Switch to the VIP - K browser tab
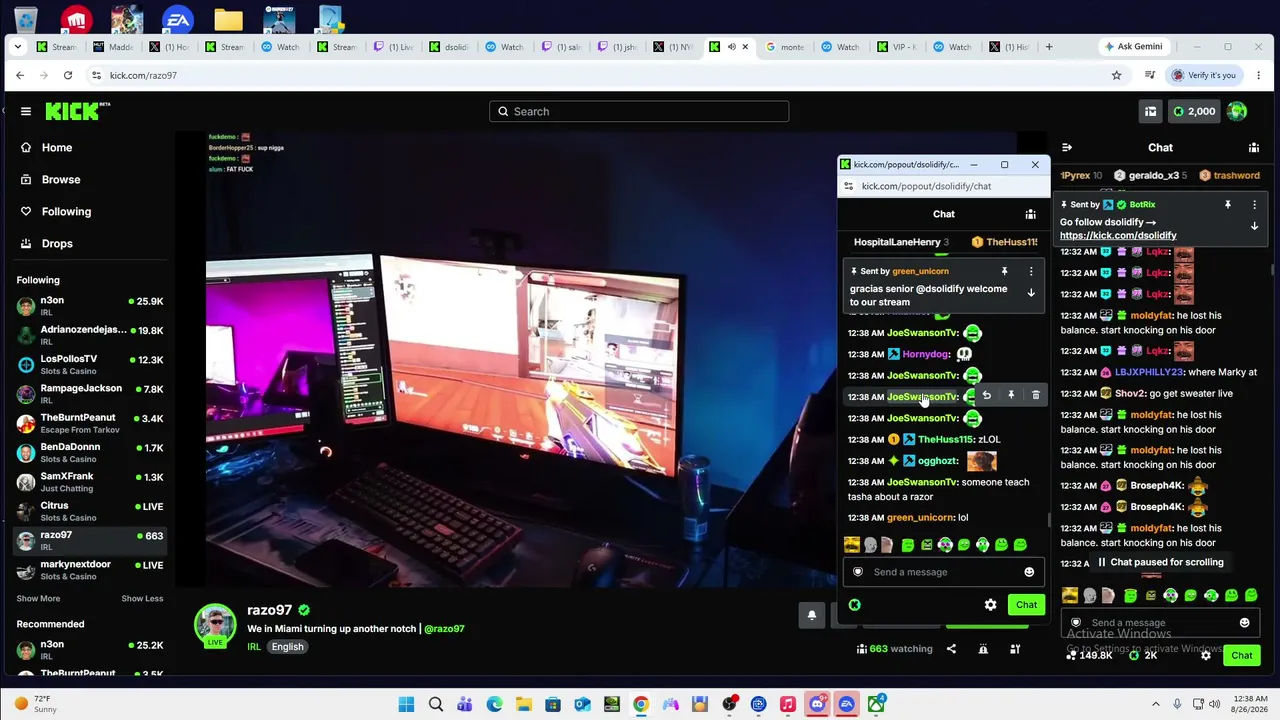 [x=898, y=47]
